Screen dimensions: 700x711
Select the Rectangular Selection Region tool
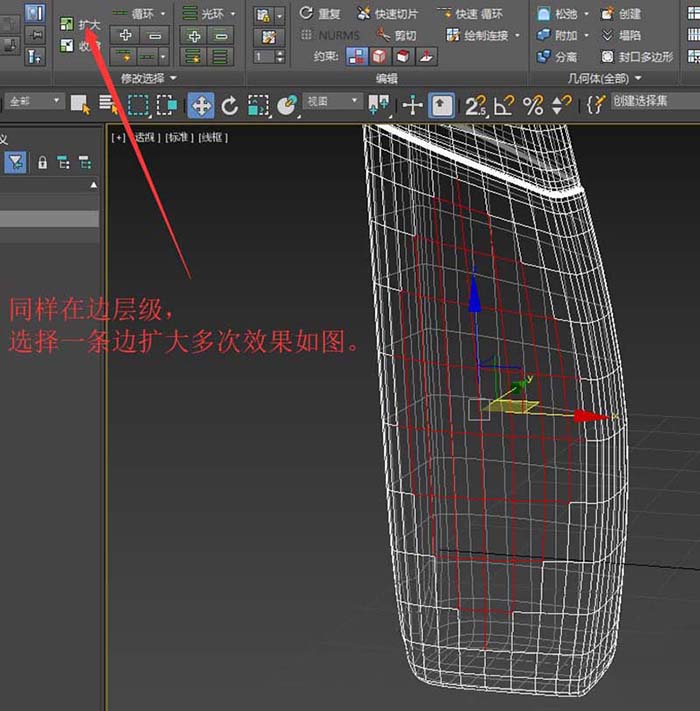point(138,104)
